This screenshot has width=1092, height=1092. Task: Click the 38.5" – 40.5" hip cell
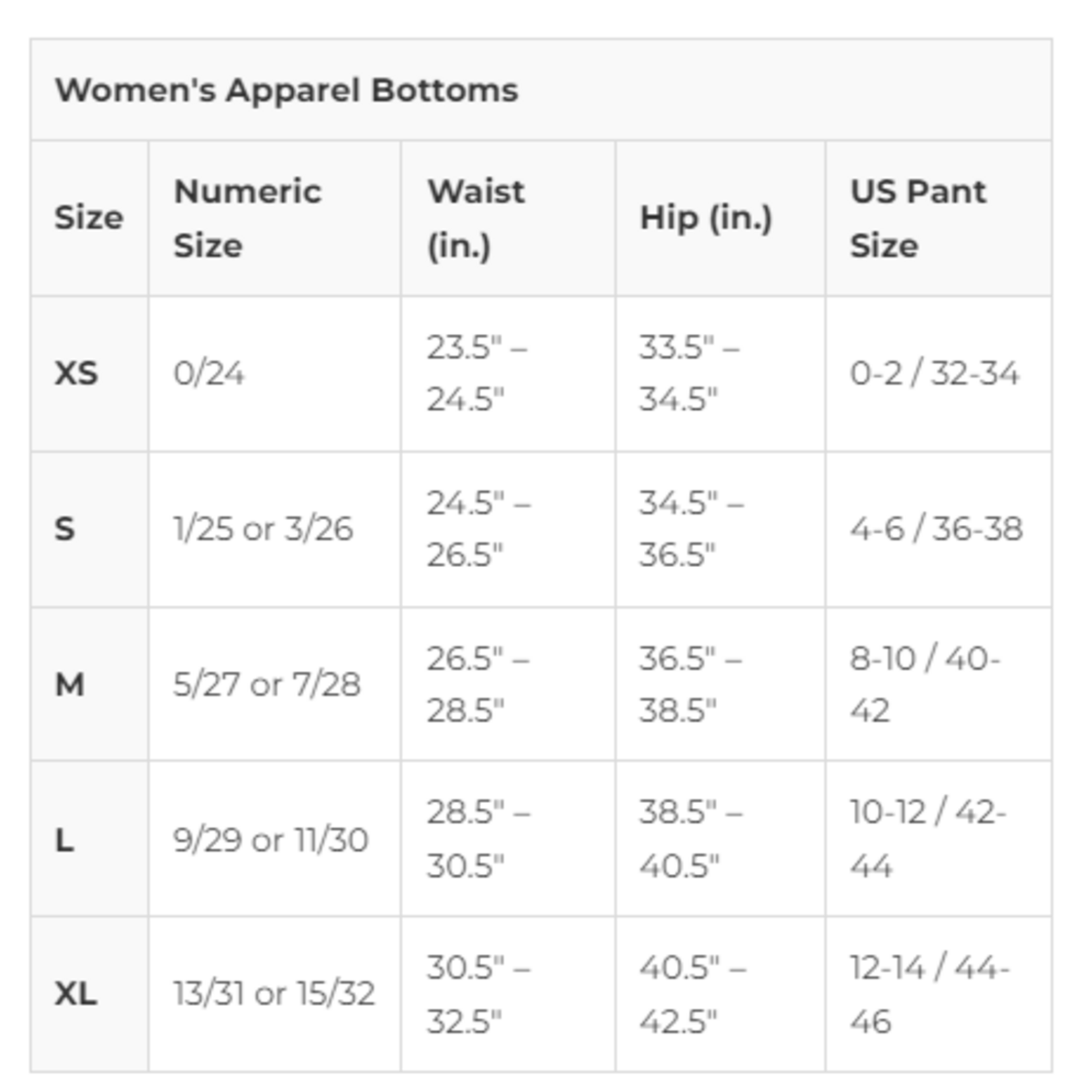[x=690, y=839]
